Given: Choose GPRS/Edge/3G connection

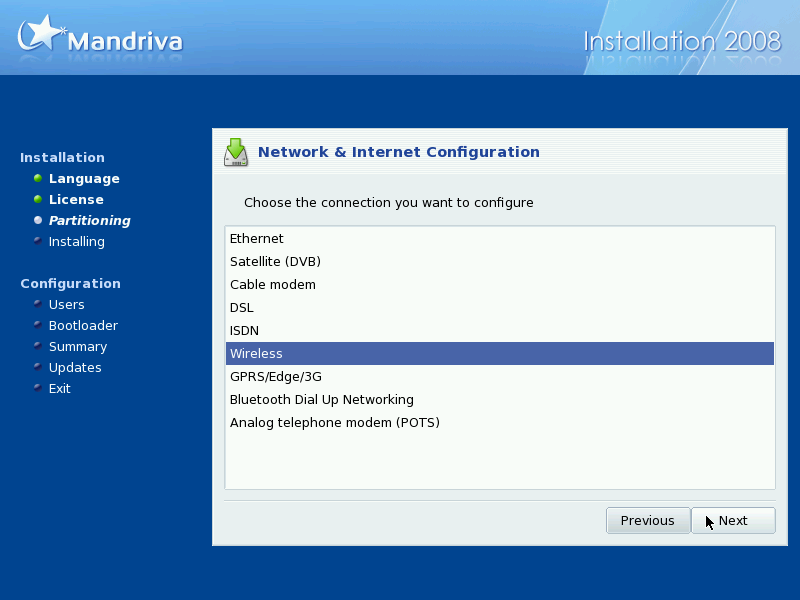Looking at the screenshot, I should pyautogui.click(x=499, y=376).
